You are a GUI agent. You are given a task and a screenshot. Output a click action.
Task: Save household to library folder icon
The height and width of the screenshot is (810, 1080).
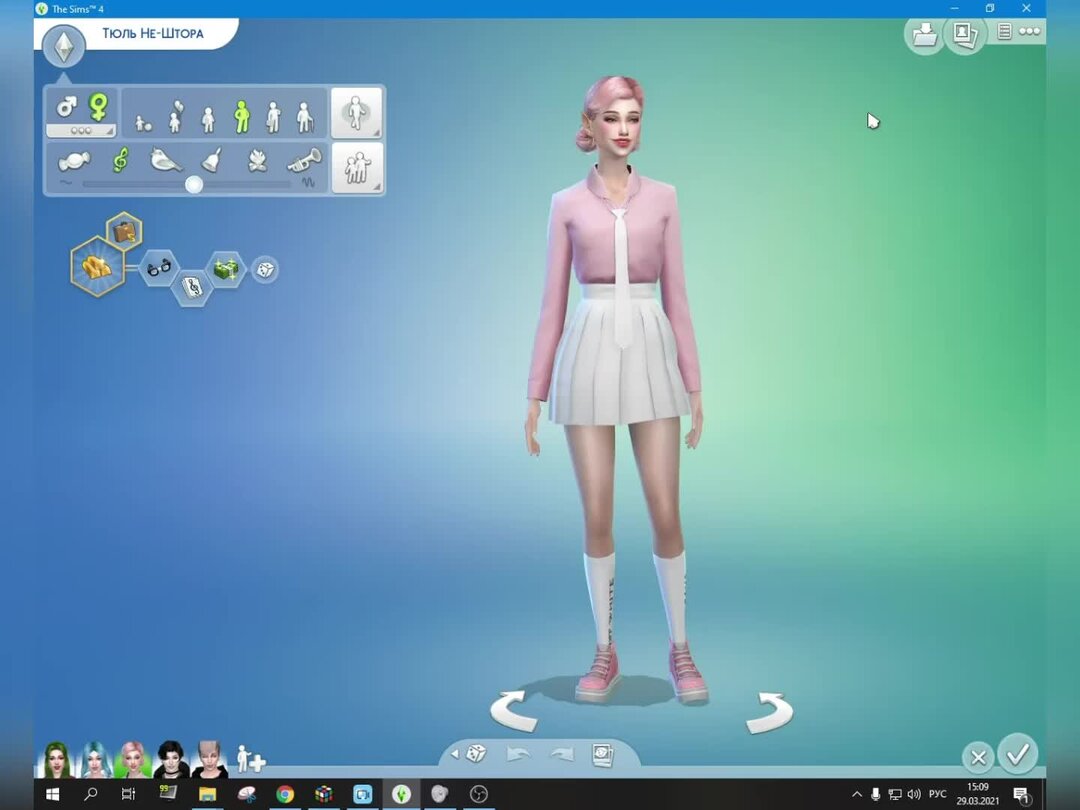(x=924, y=34)
